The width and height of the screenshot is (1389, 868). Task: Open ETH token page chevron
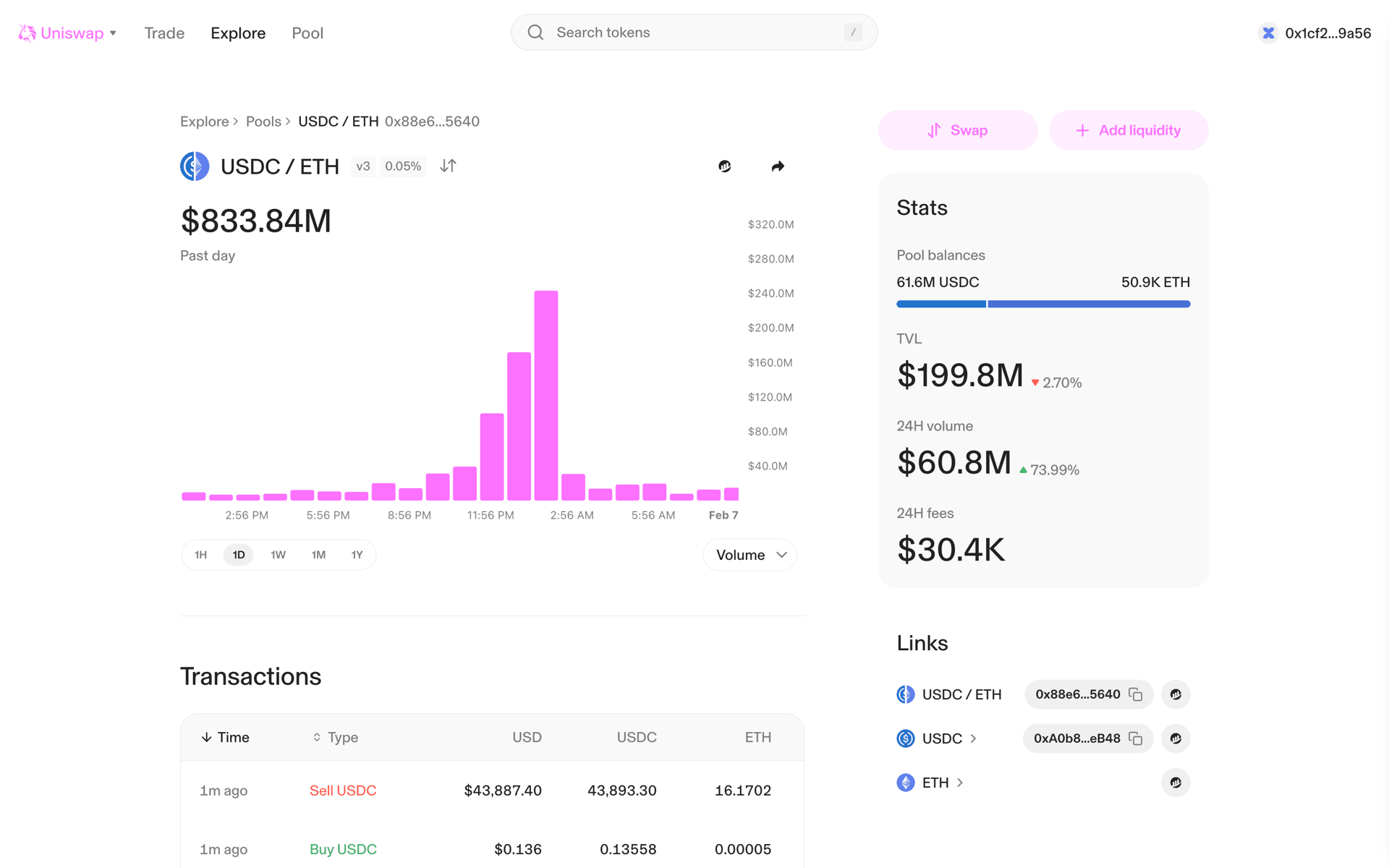coord(960,783)
